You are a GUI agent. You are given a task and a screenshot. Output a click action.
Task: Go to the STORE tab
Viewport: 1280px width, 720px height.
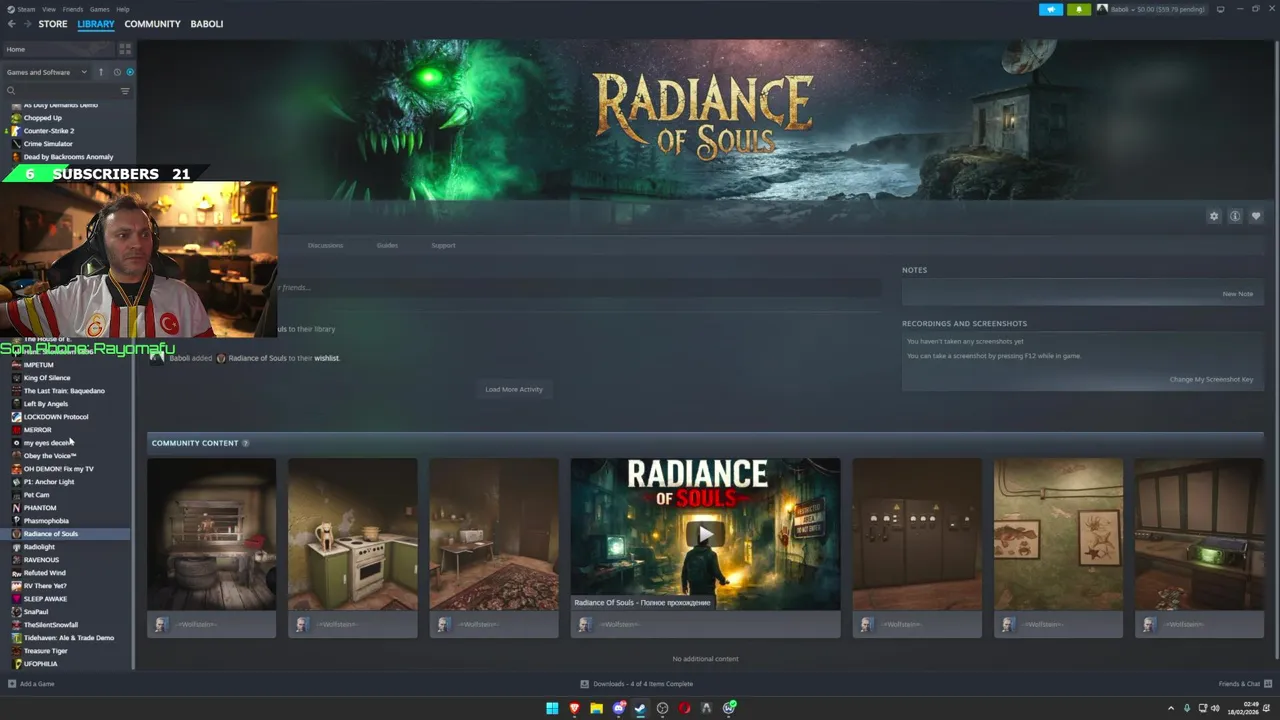pos(53,24)
